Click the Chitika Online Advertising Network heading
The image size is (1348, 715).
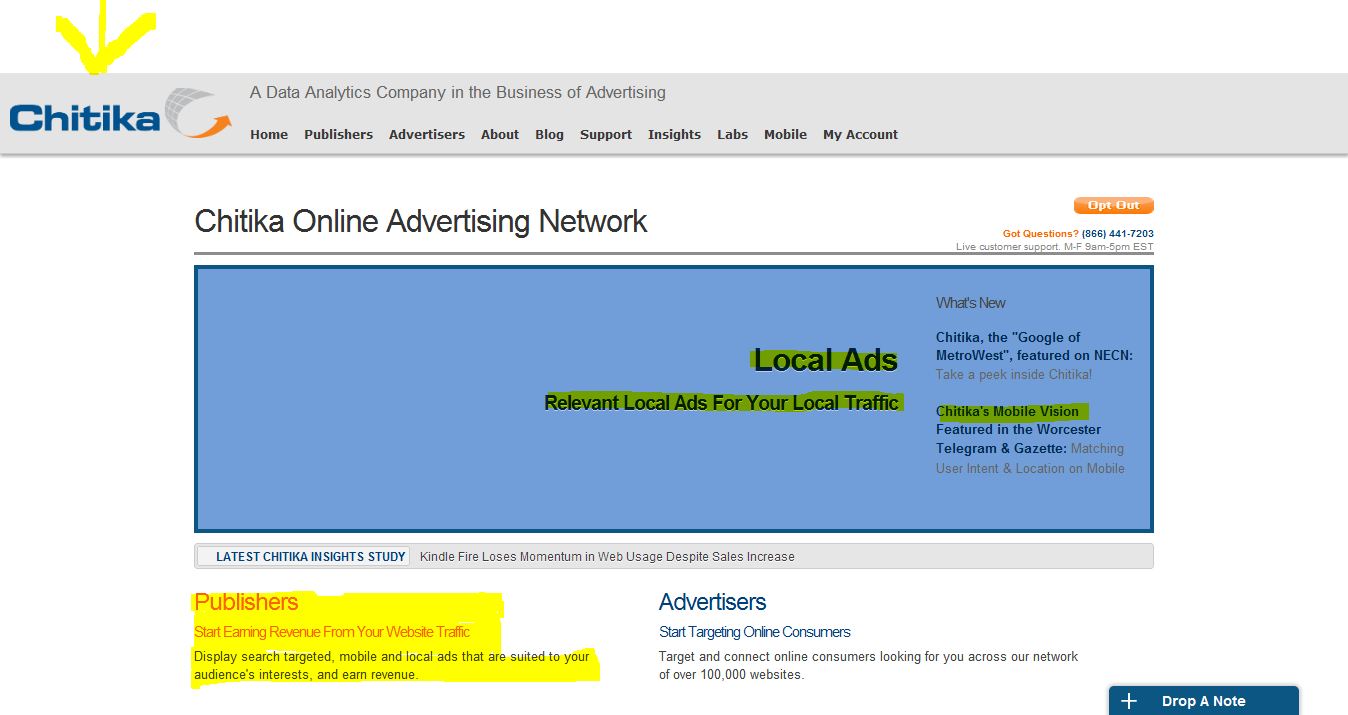coord(421,221)
